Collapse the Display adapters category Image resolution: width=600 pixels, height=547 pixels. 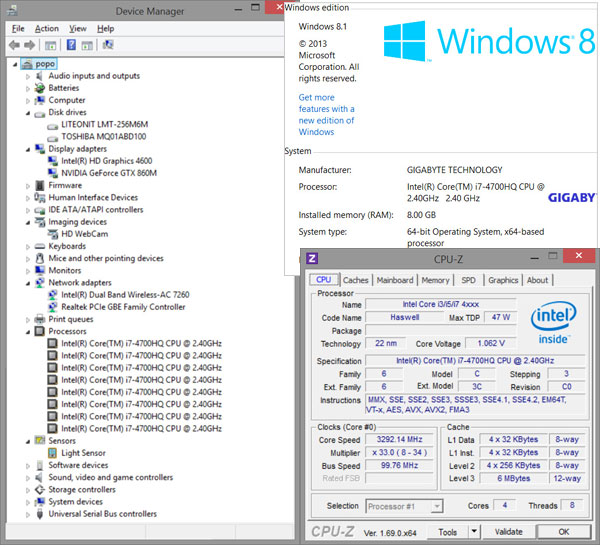(x=28, y=149)
